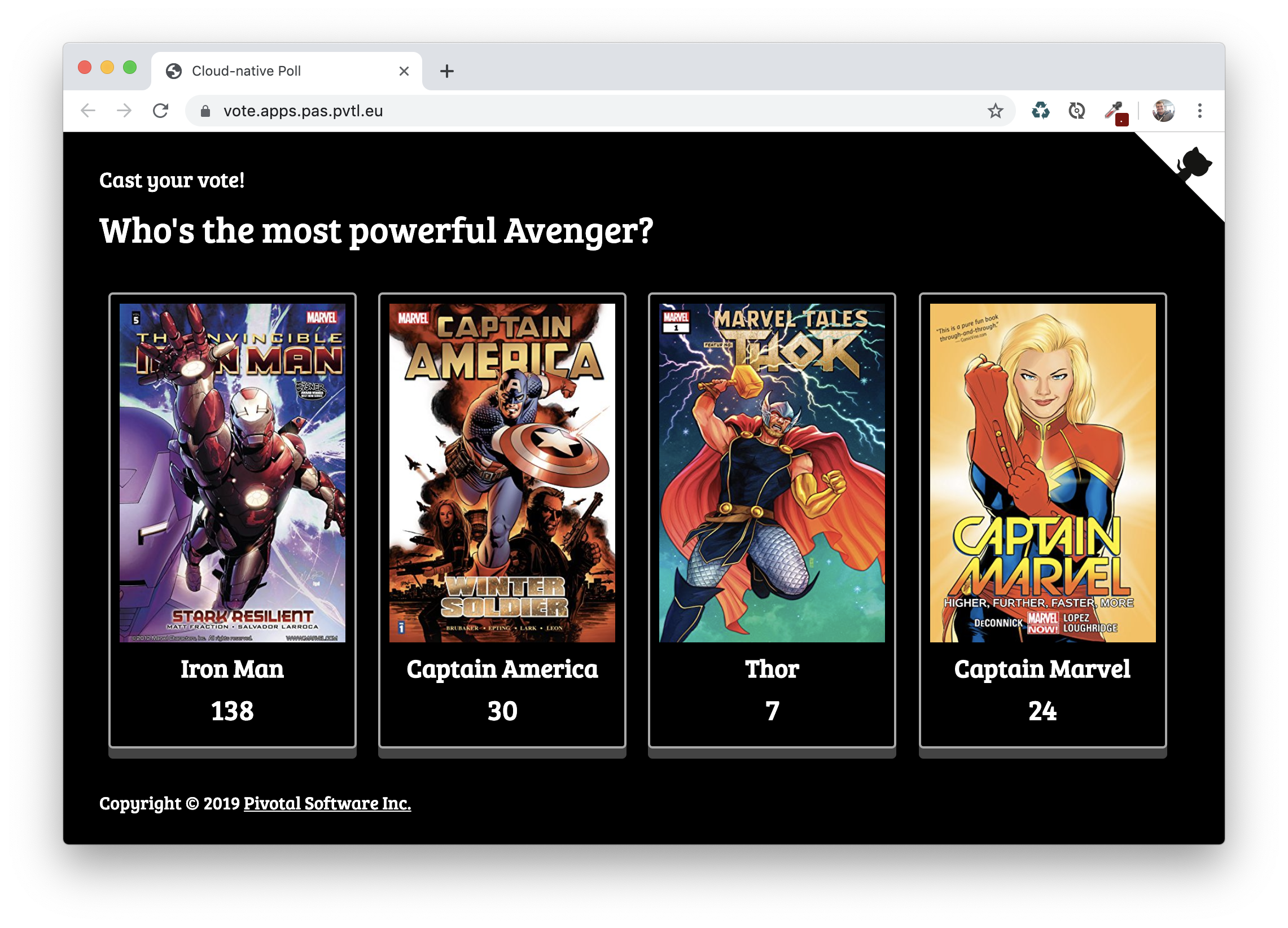View site info via the lock icon
This screenshot has height=928, width=1288.
coord(205,111)
